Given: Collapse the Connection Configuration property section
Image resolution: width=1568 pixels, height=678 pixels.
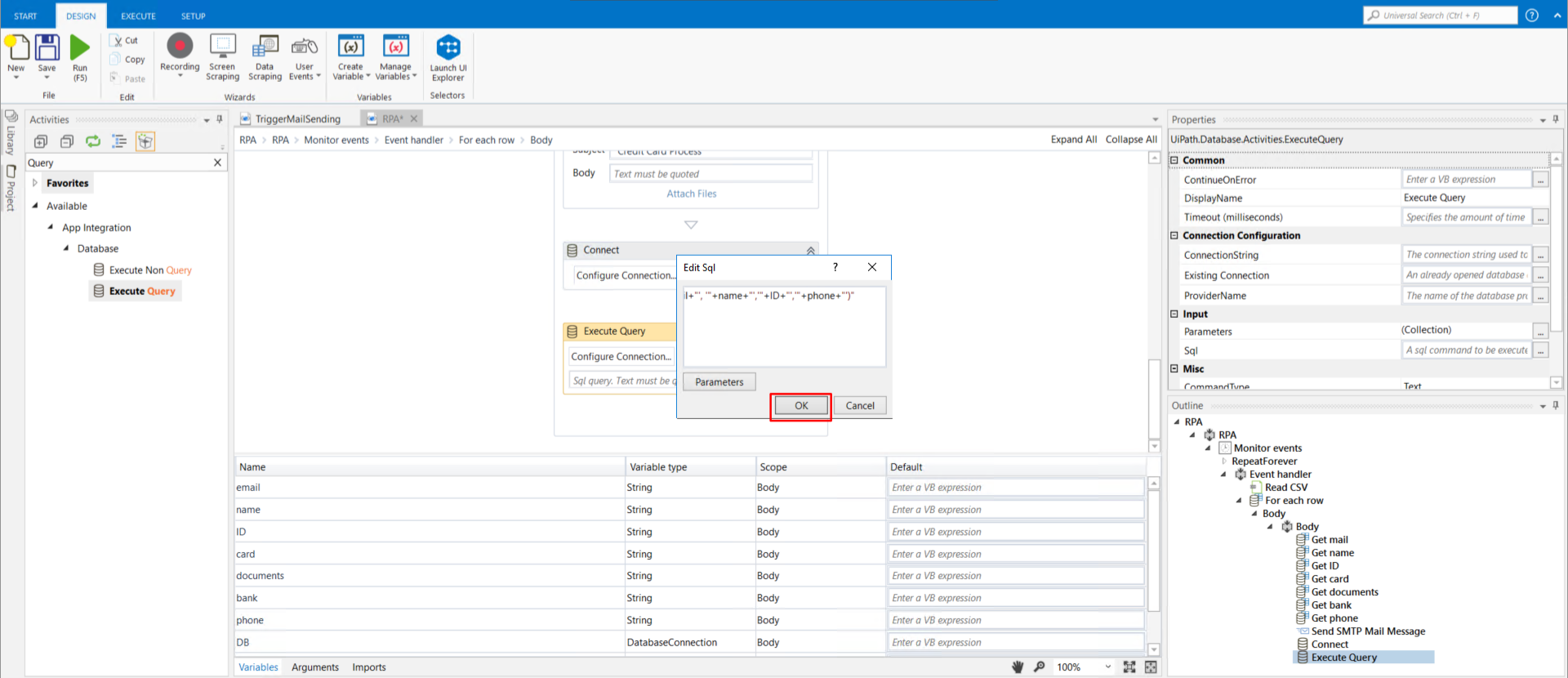Looking at the screenshot, I should click(x=1174, y=235).
